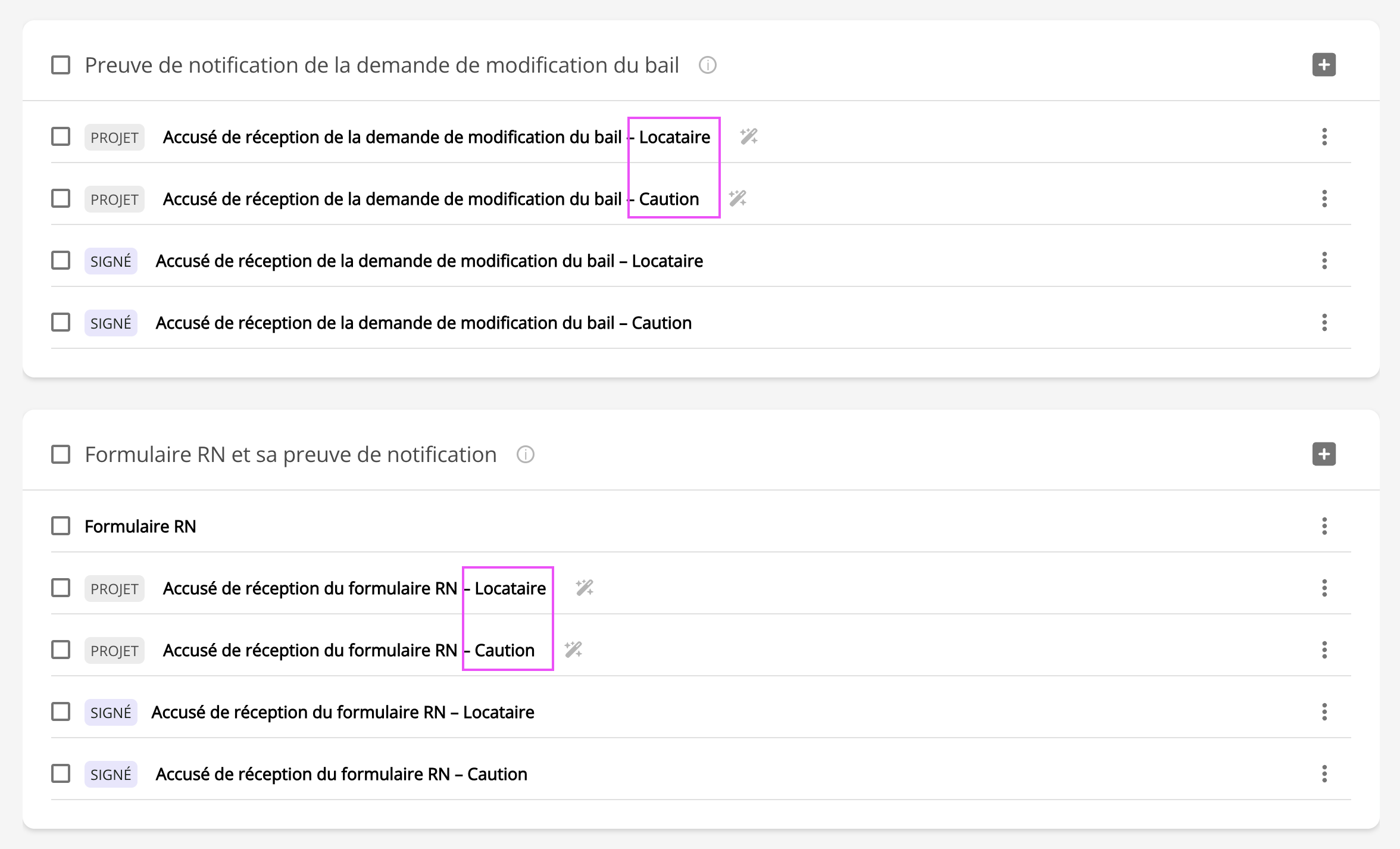Open more options for signed formulaire RN Caution
Image resolution: width=1400 pixels, height=849 pixels.
(x=1324, y=774)
